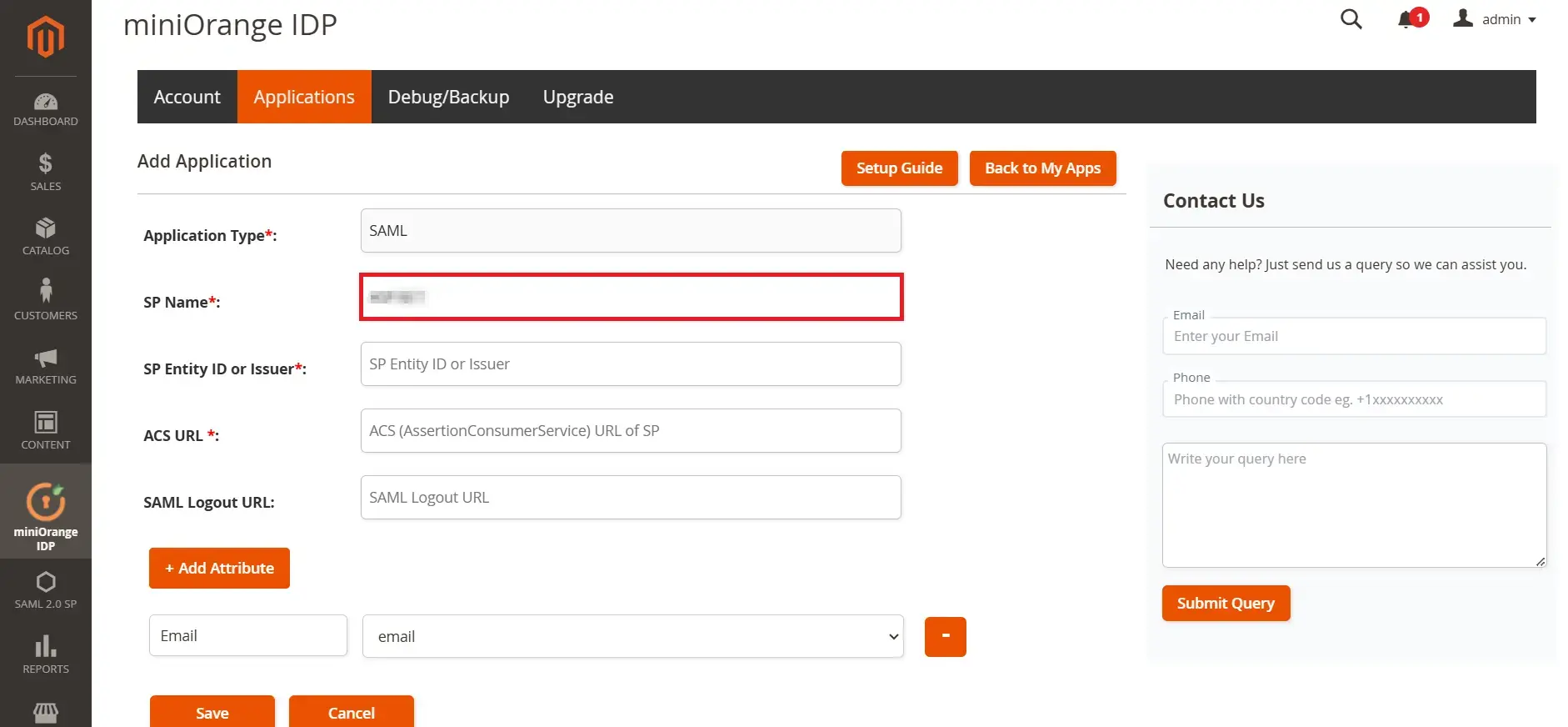Open the email attribute value dropdown
This screenshot has height=727, width=1568.
632,636
